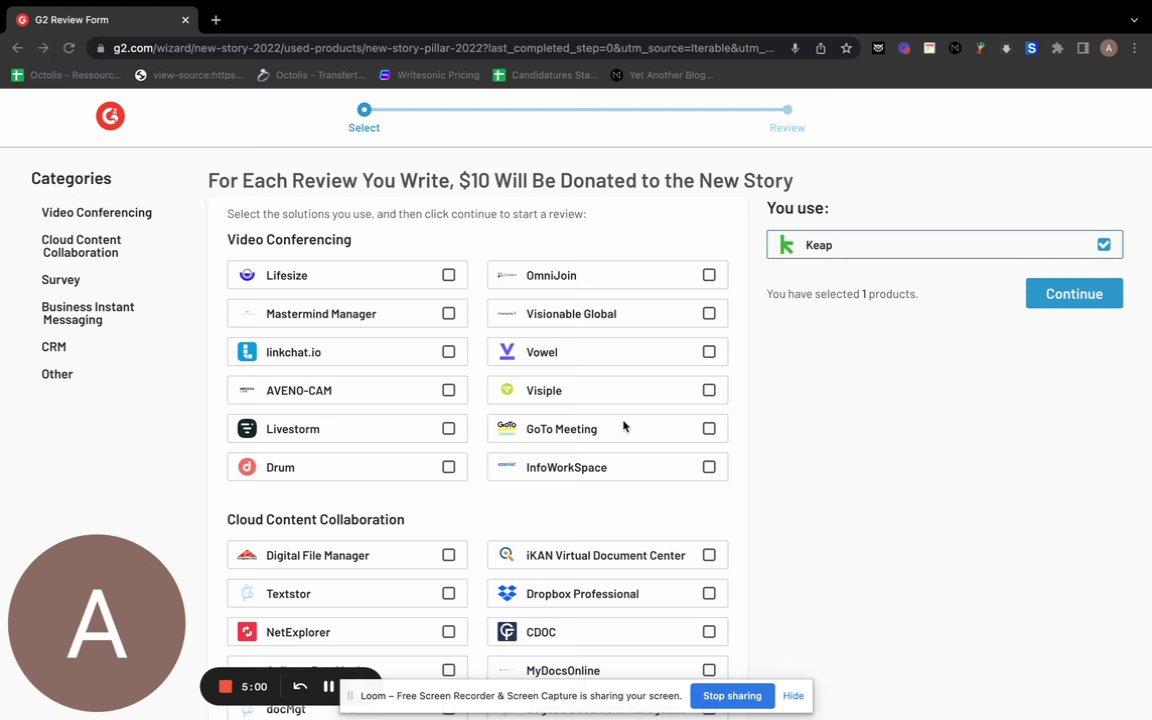Jump to the CRM category
Viewport: 1152px width, 720px height.
coord(54,347)
